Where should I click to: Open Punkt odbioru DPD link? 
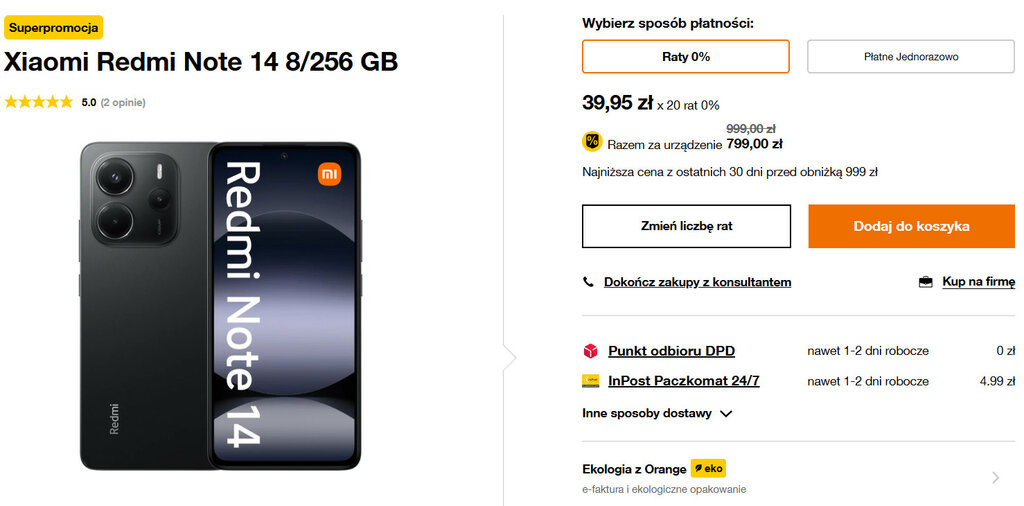point(671,351)
